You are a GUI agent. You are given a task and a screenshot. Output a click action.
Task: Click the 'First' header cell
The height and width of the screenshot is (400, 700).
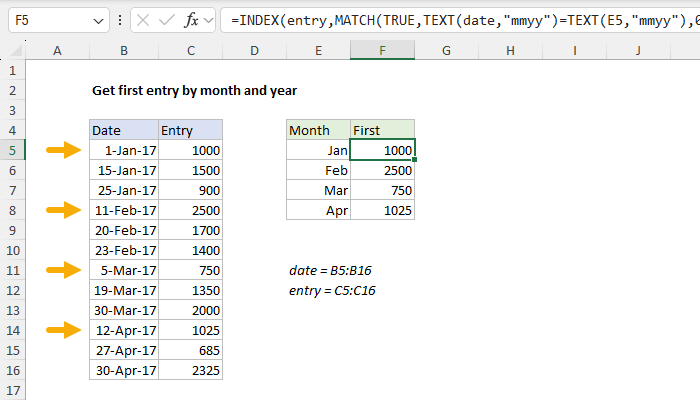383,130
